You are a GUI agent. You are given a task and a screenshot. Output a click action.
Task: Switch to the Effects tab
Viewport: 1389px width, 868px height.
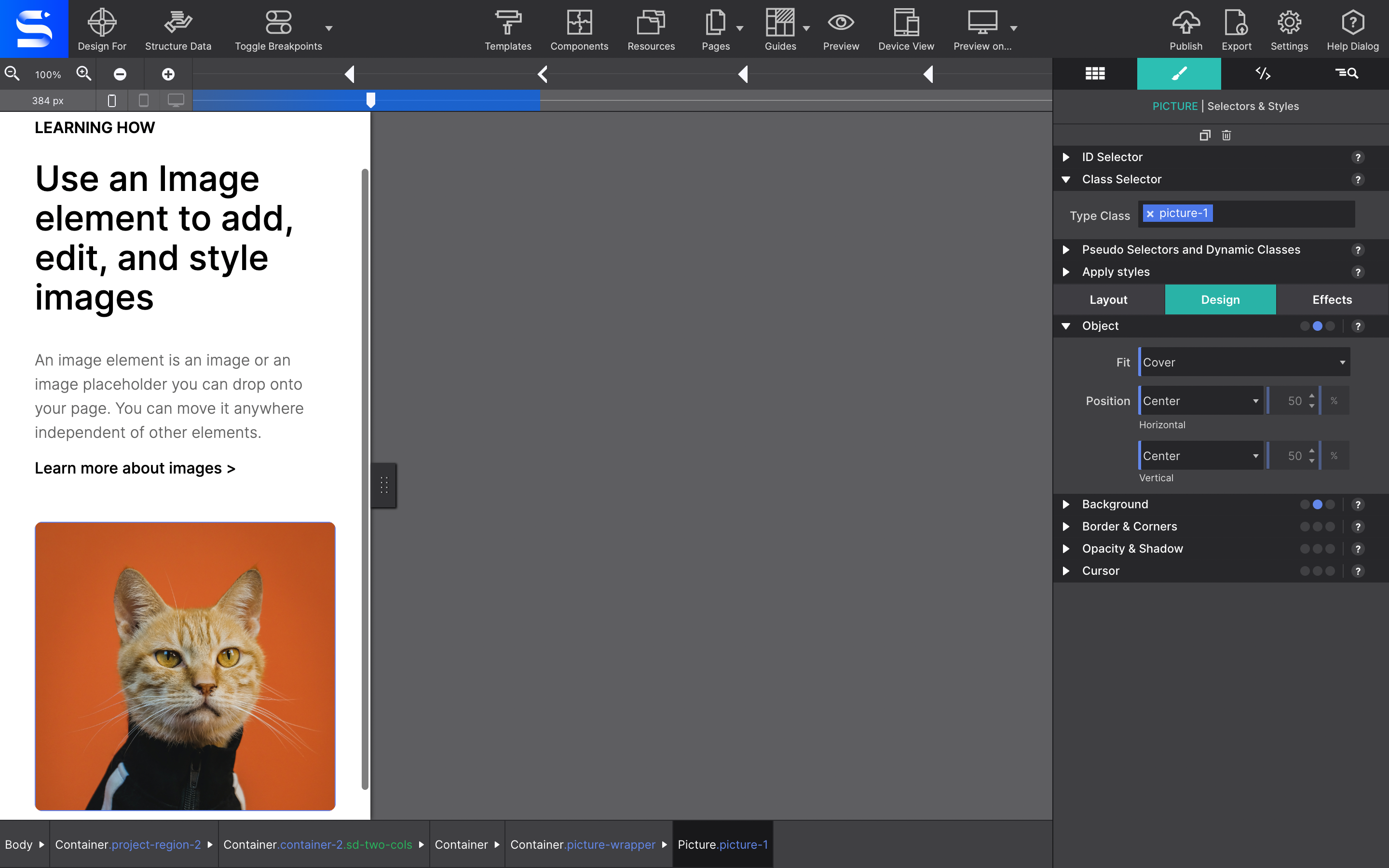(1332, 299)
